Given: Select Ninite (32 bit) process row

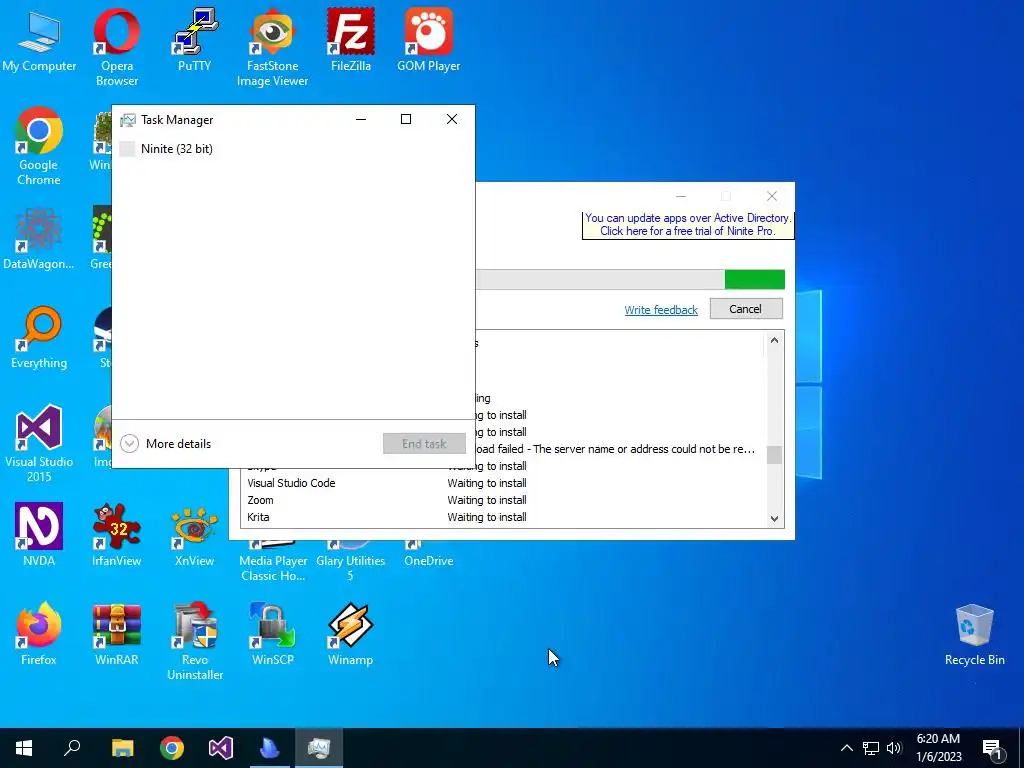Looking at the screenshot, I should pos(293,149).
